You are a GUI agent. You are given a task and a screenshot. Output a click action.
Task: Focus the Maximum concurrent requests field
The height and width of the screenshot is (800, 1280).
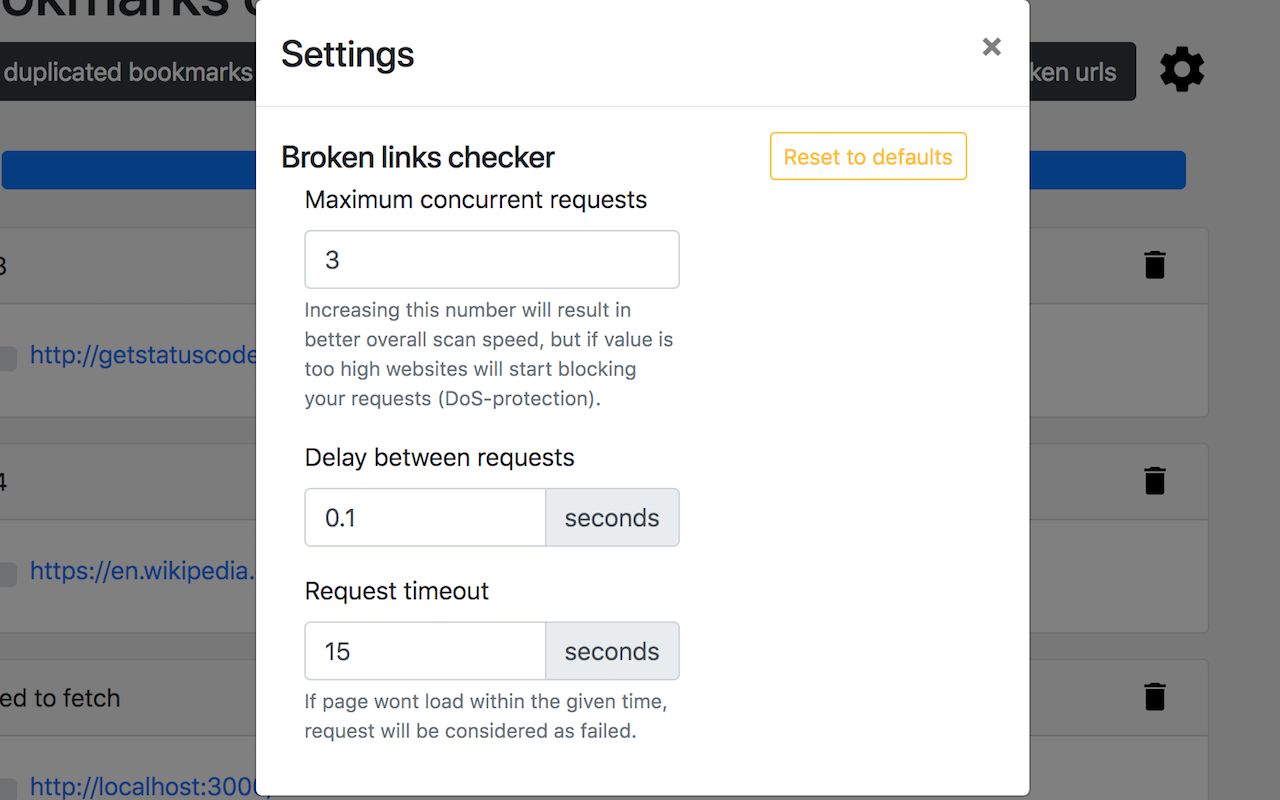click(x=492, y=260)
